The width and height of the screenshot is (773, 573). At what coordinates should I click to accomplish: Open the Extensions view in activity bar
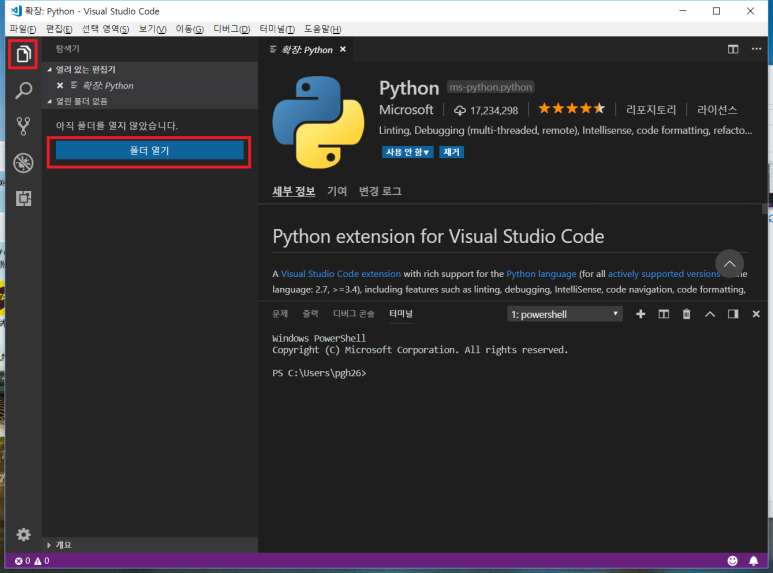pyautogui.click(x=23, y=198)
